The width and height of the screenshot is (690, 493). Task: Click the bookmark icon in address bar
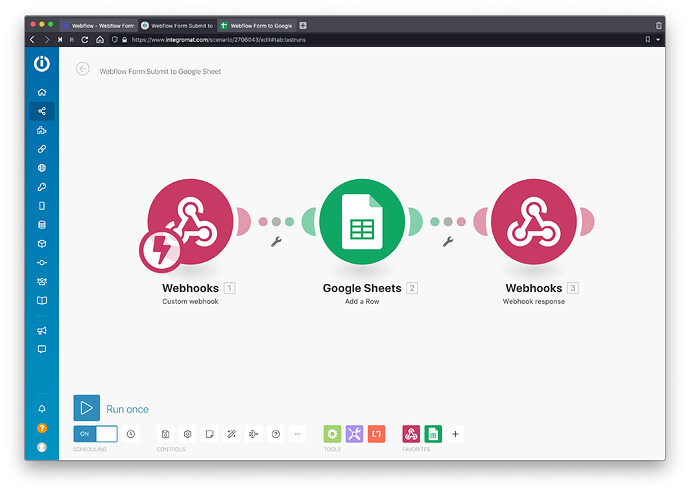[648, 40]
